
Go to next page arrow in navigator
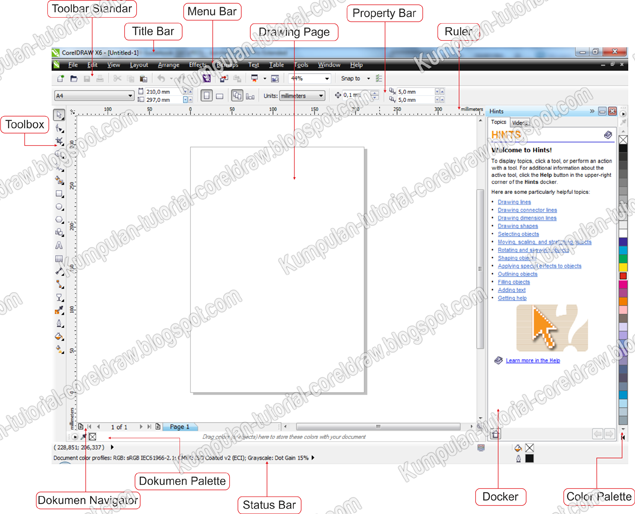coord(141,427)
